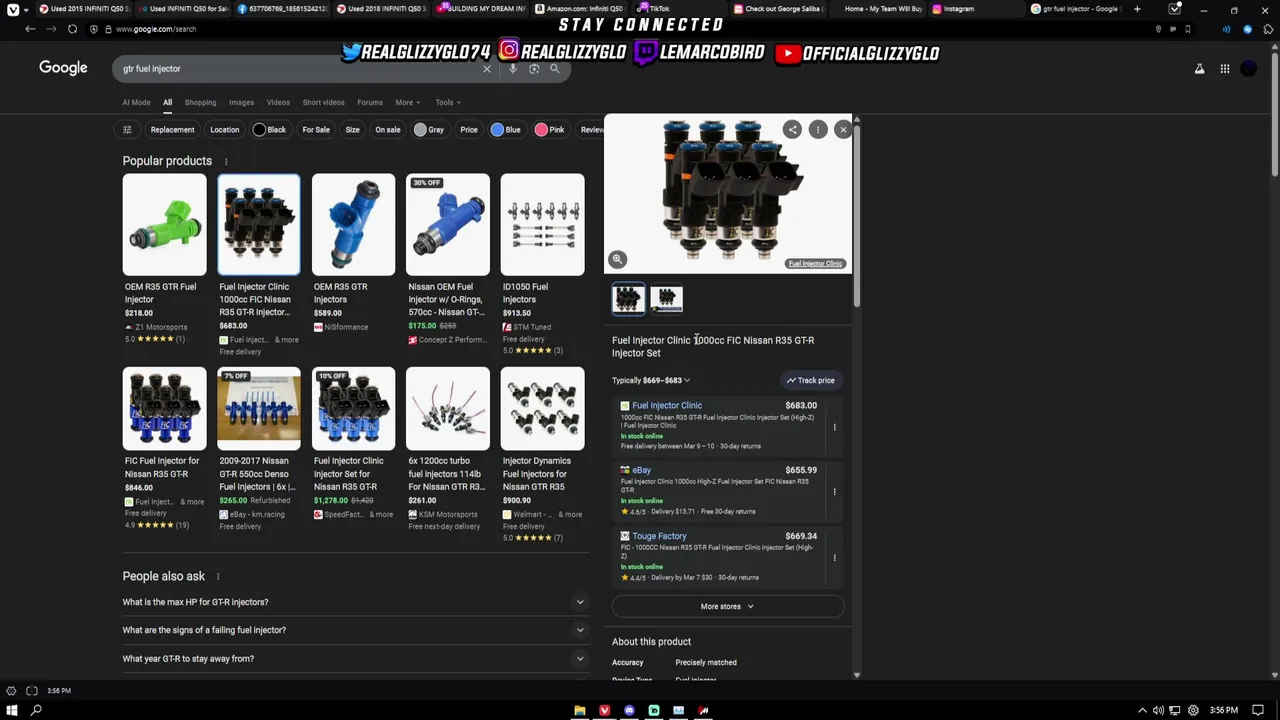1280x720 pixels.
Task: Zoom the product image with magnifier
Action: (x=617, y=259)
